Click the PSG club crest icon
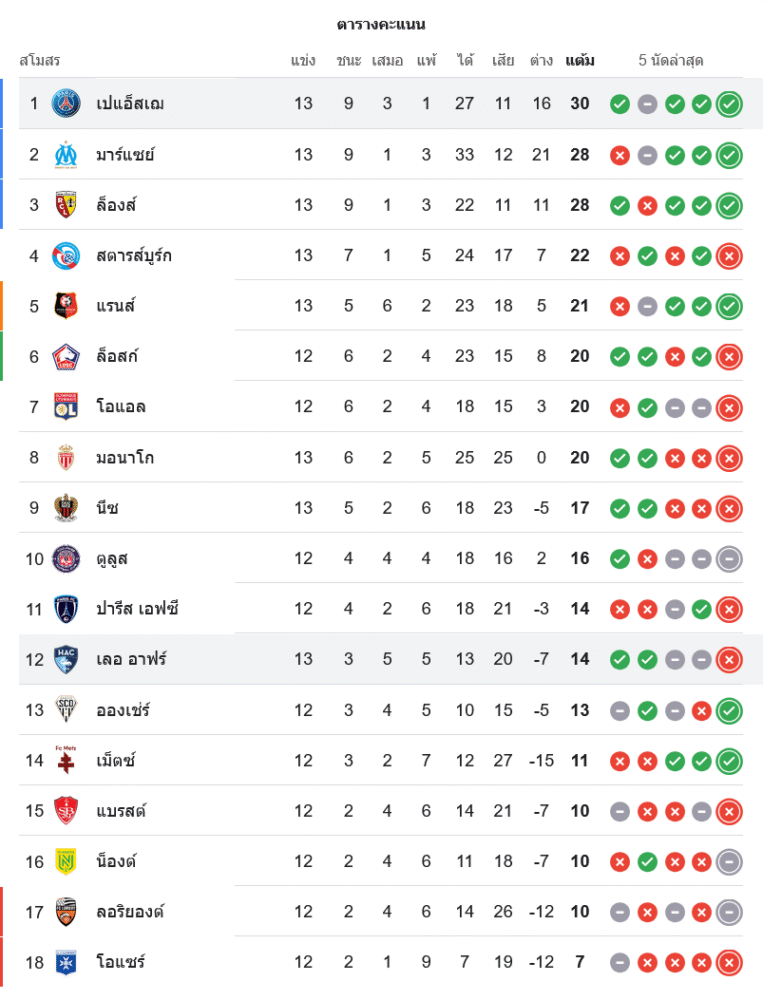Screen dimensions: 763x1000 (66, 104)
